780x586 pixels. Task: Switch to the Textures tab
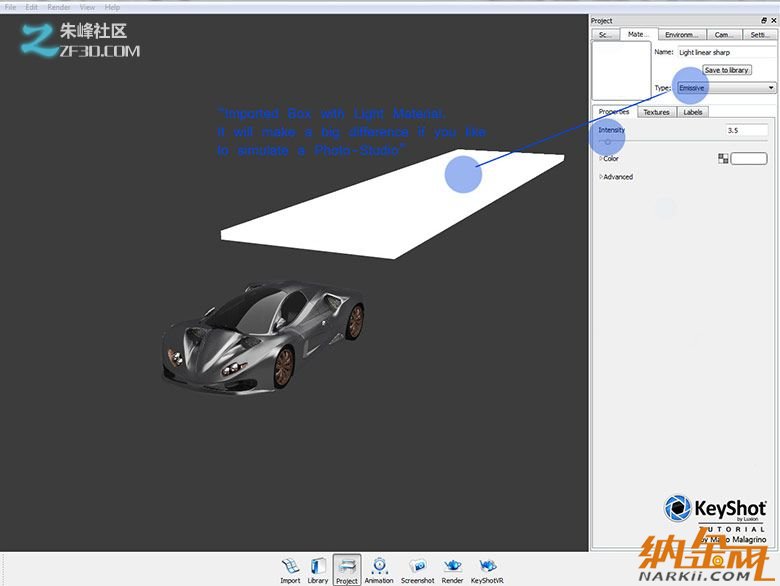[x=656, y=112]
